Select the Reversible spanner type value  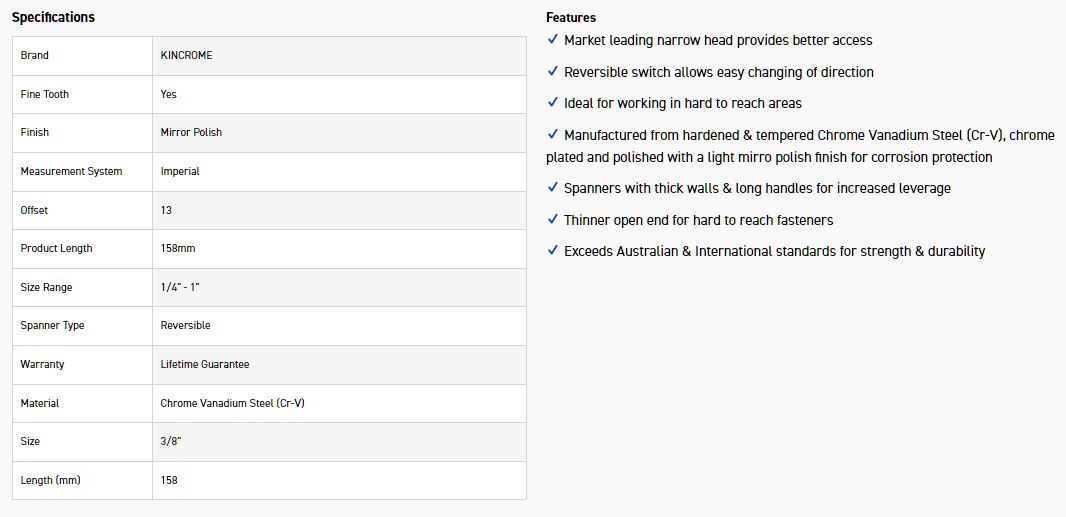point(185,325)
